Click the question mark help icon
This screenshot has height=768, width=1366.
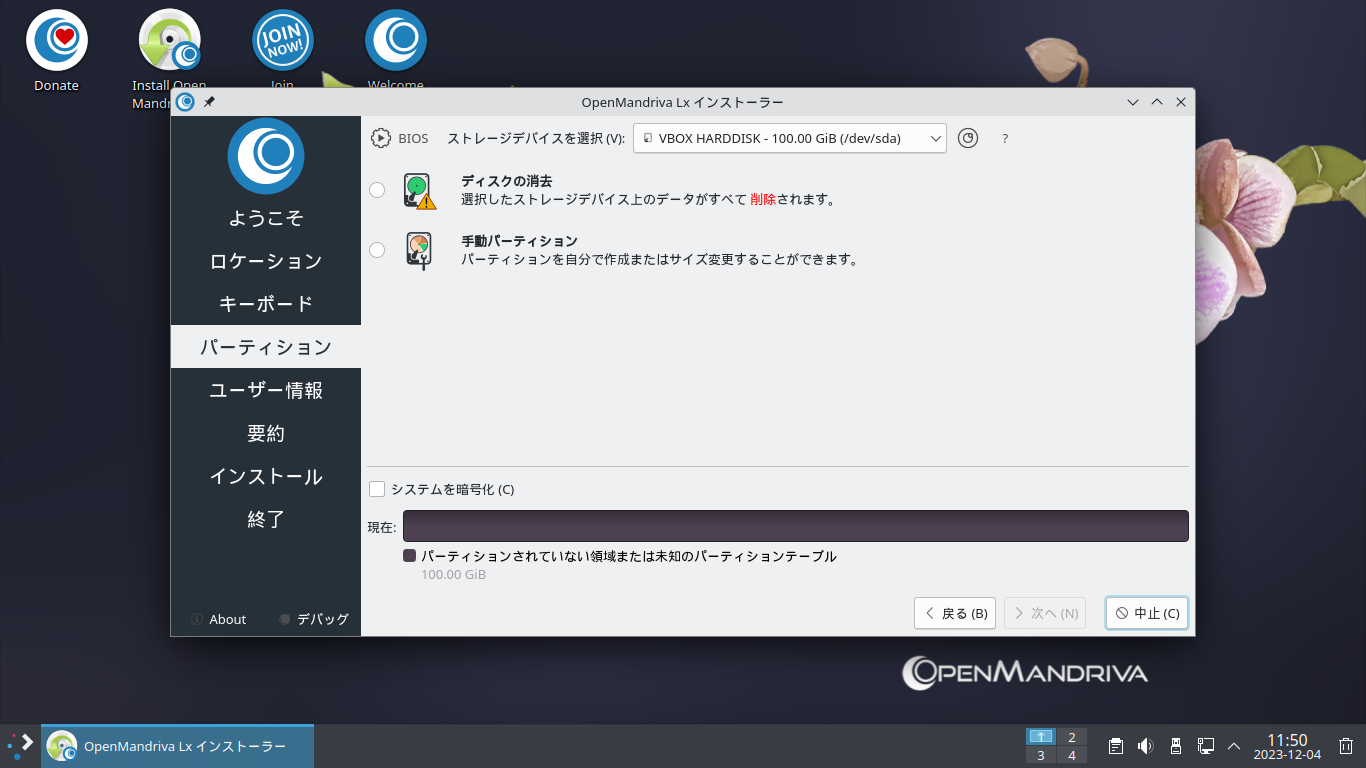tap(1005, 139)
